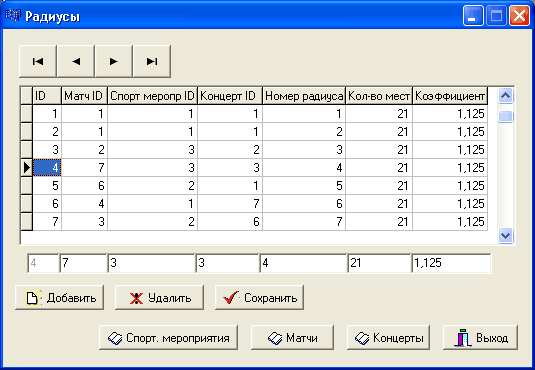Click Коэффициент cell in row ID 2

click(x=450, y=132)
